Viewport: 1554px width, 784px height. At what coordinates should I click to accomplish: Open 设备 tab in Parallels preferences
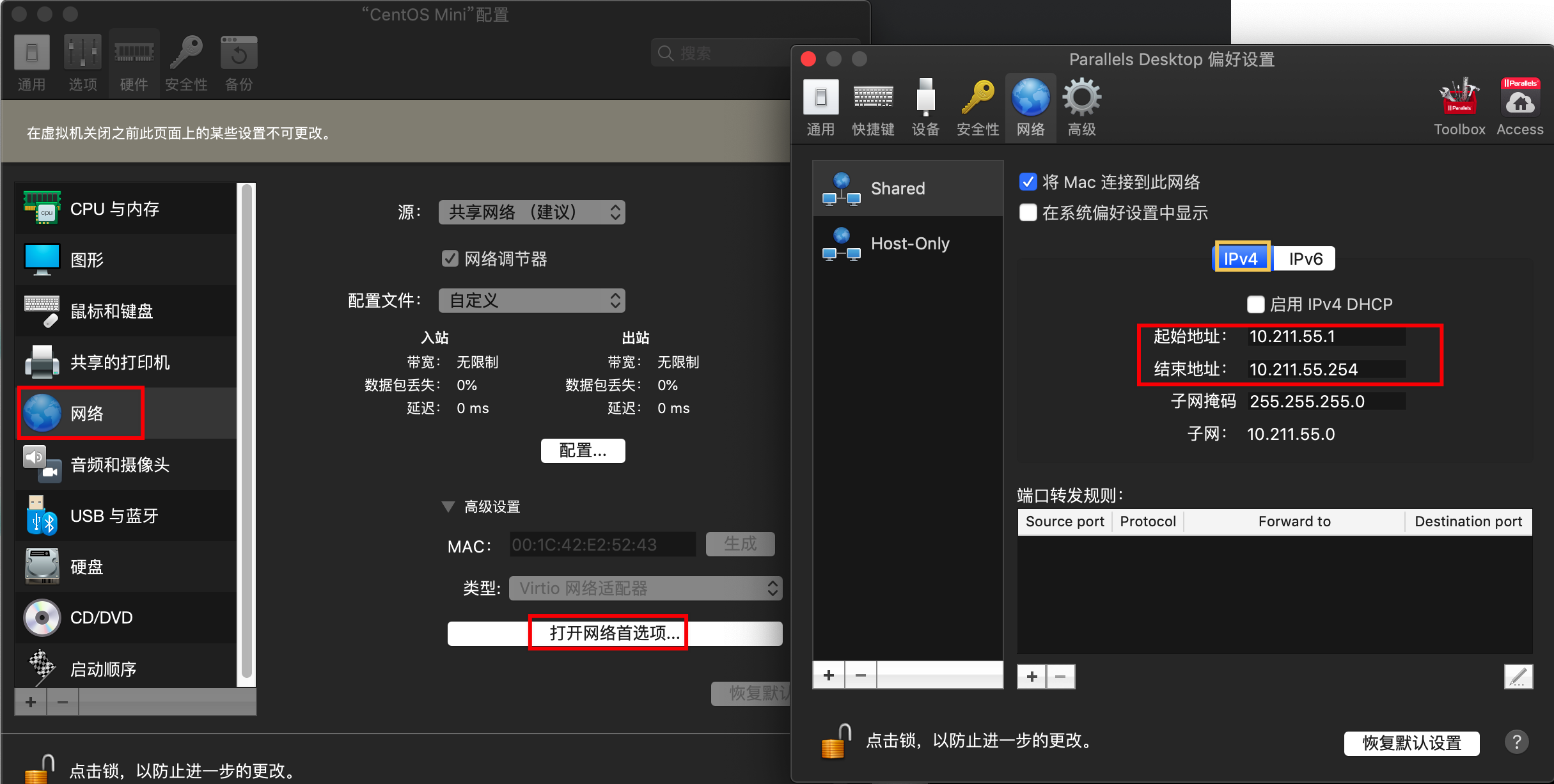(925, 107)
